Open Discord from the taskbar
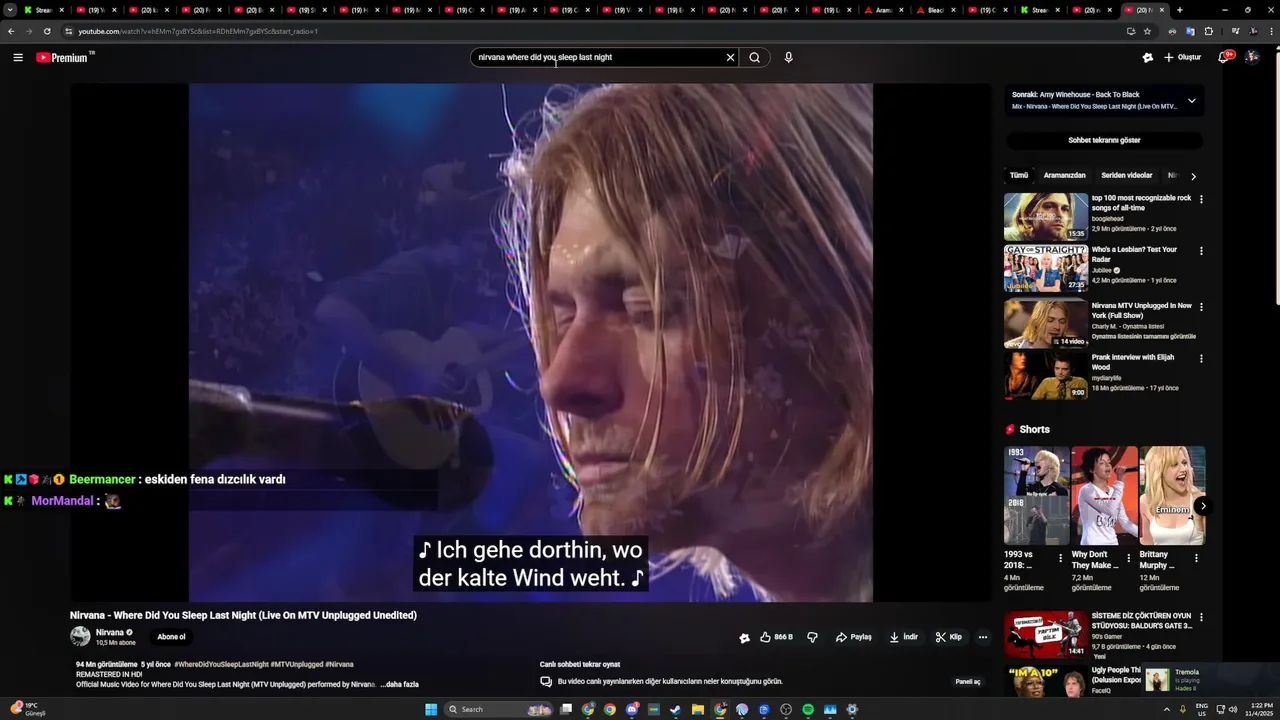 point(632,709)
